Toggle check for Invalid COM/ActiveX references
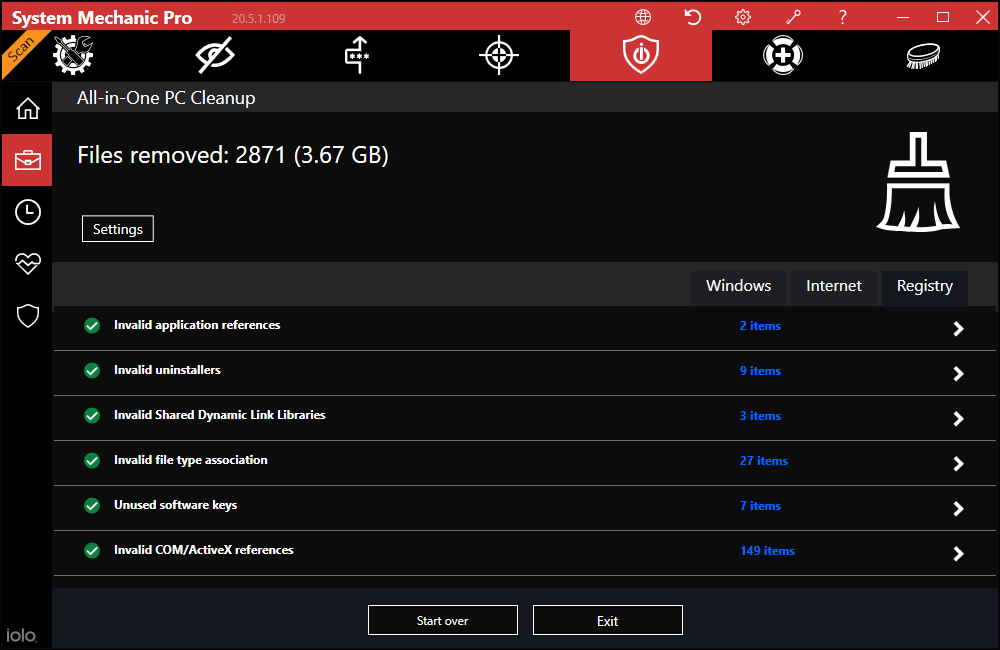The height and width of the screenshot is (650, 1000). coord(92,550)
